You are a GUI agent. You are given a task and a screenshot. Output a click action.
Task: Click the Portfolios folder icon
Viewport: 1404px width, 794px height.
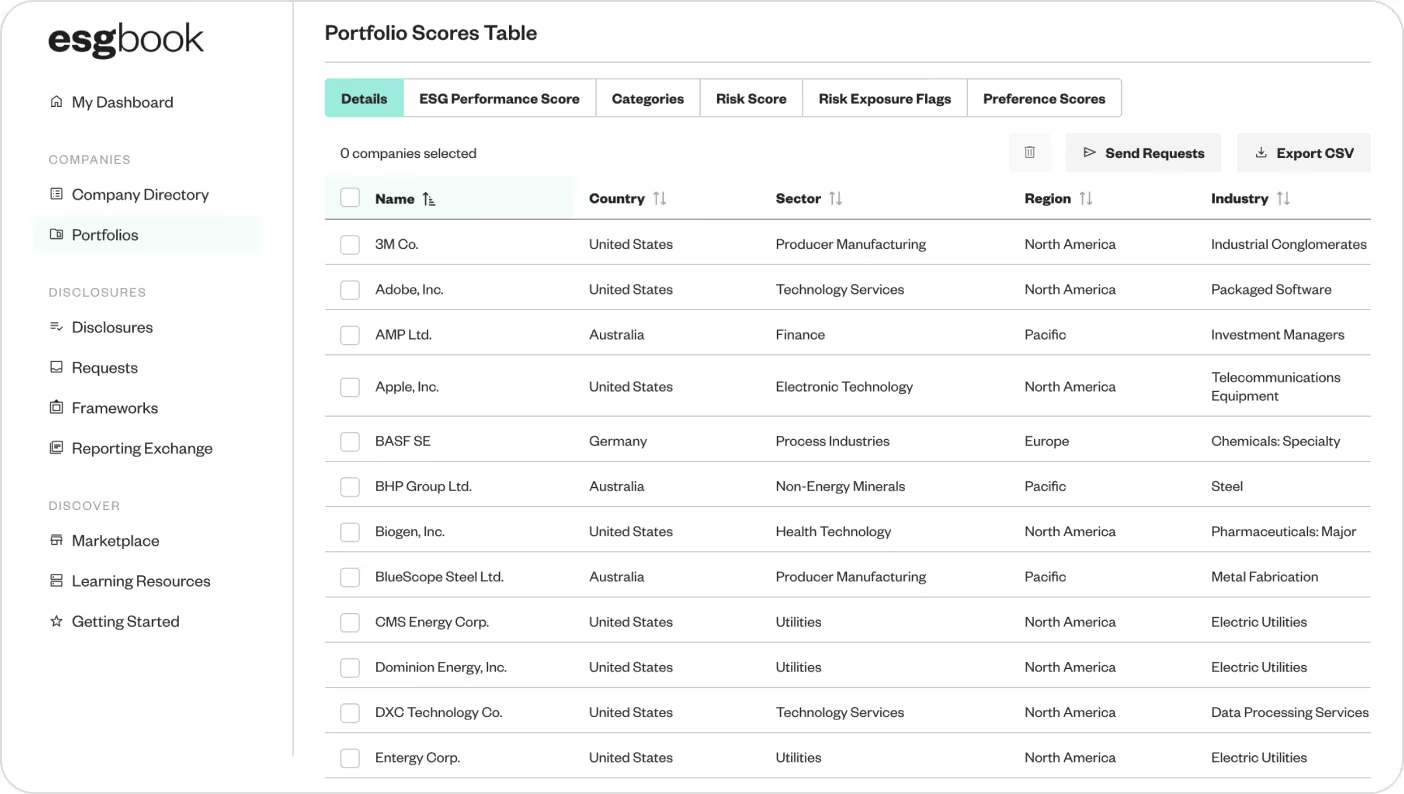[56, 235]
